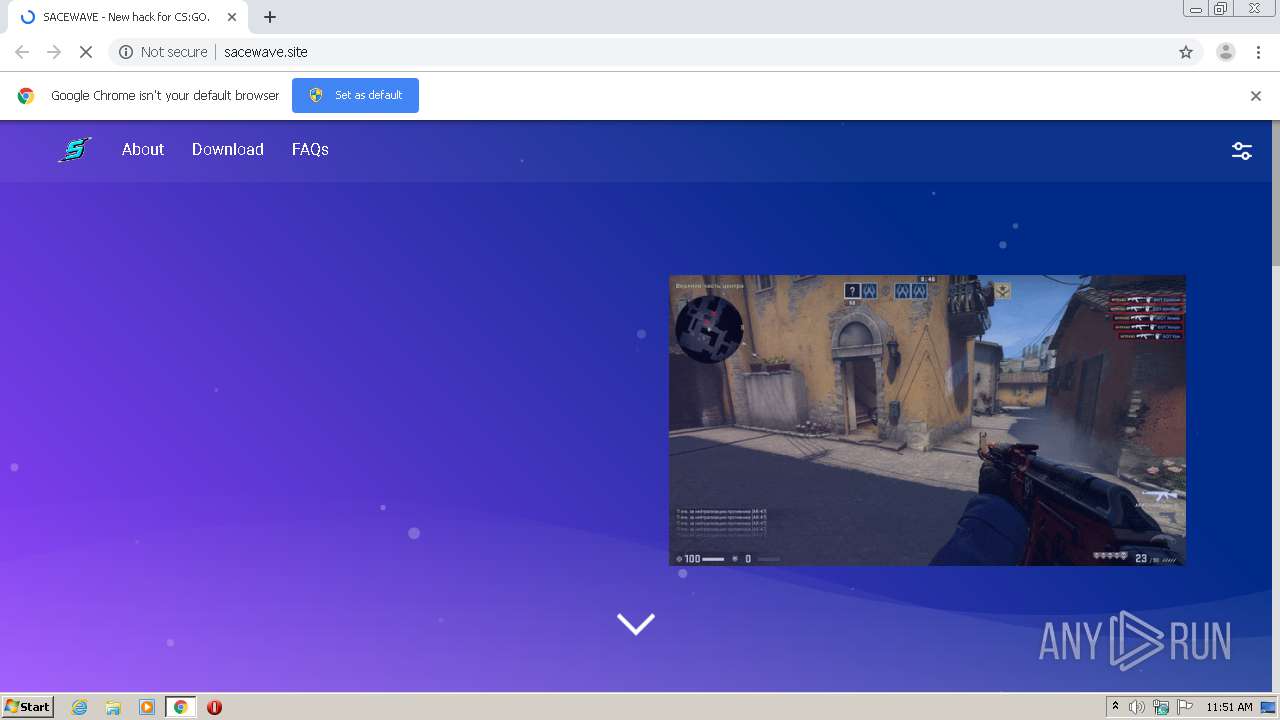Show hidden system tray icons
This screenshot has width=1280, height=720.
1116,707
